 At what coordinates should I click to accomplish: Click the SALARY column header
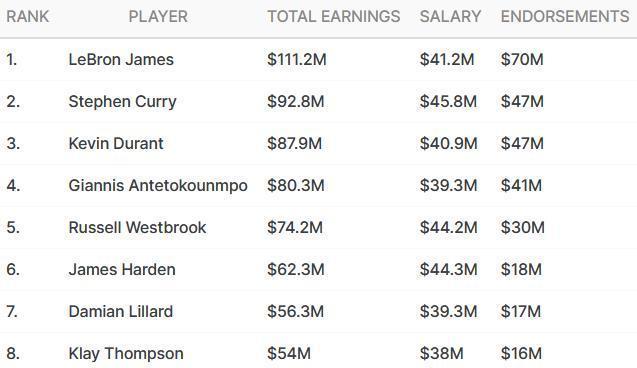[x=450, y=17]
